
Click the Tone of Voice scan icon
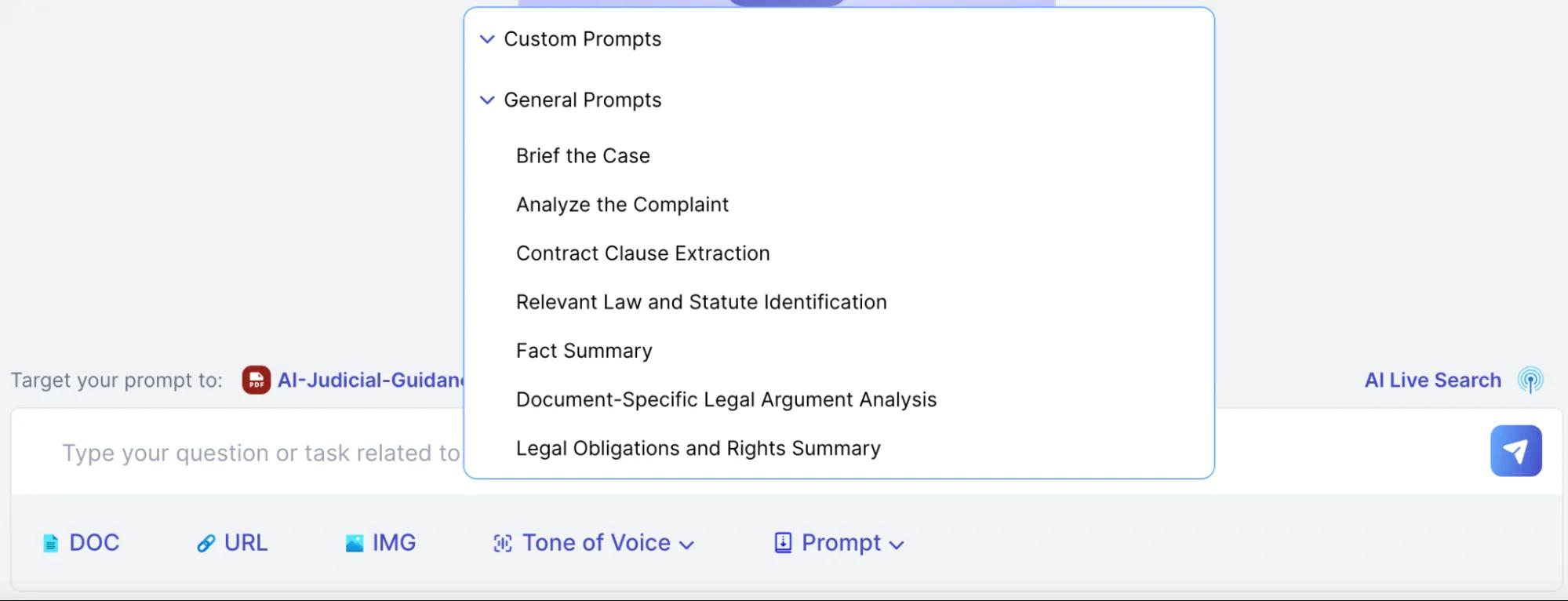coord(503,543)
